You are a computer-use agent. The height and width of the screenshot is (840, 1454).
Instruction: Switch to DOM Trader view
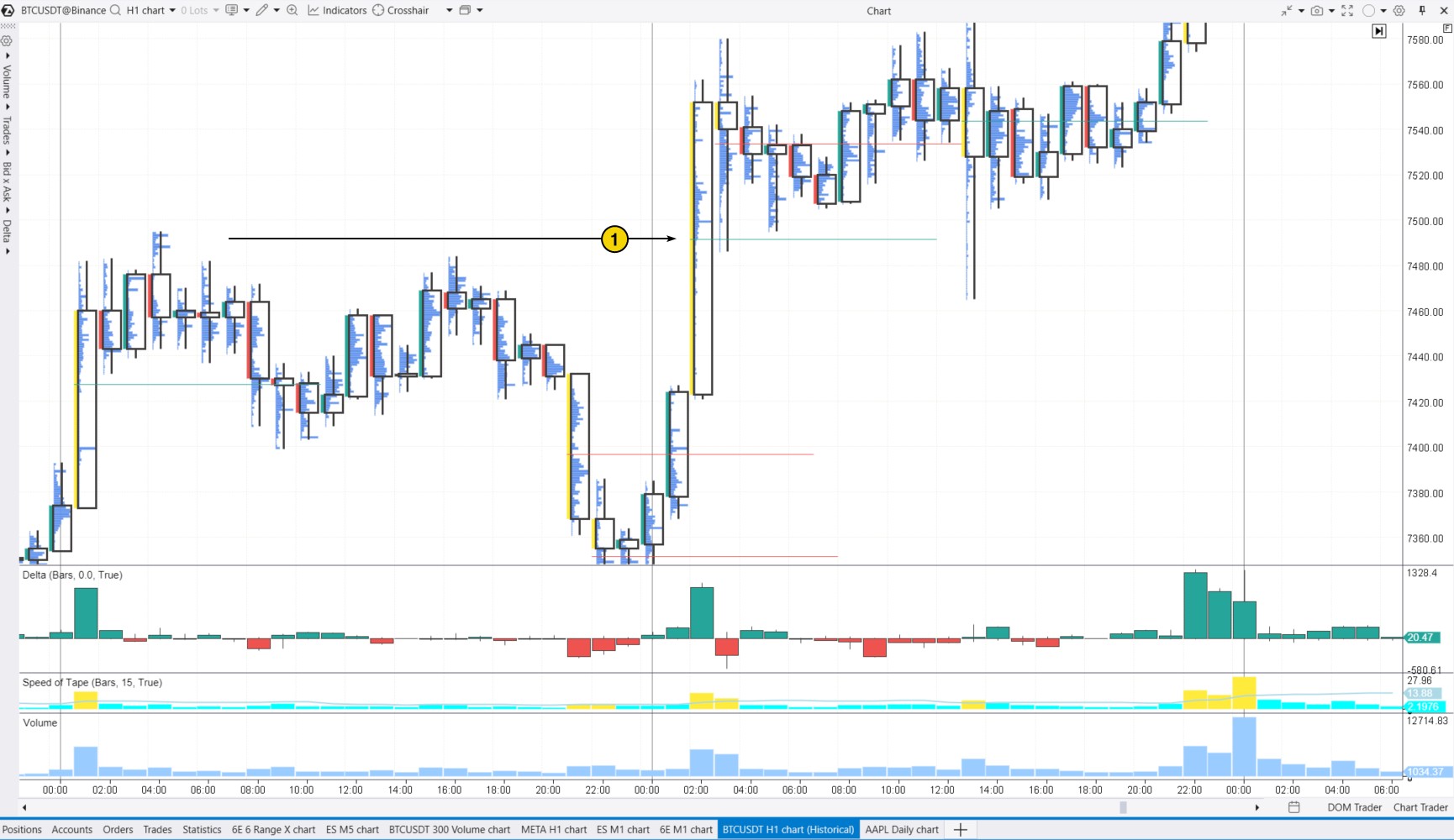pyautogui.click(x=1355, y=807)
